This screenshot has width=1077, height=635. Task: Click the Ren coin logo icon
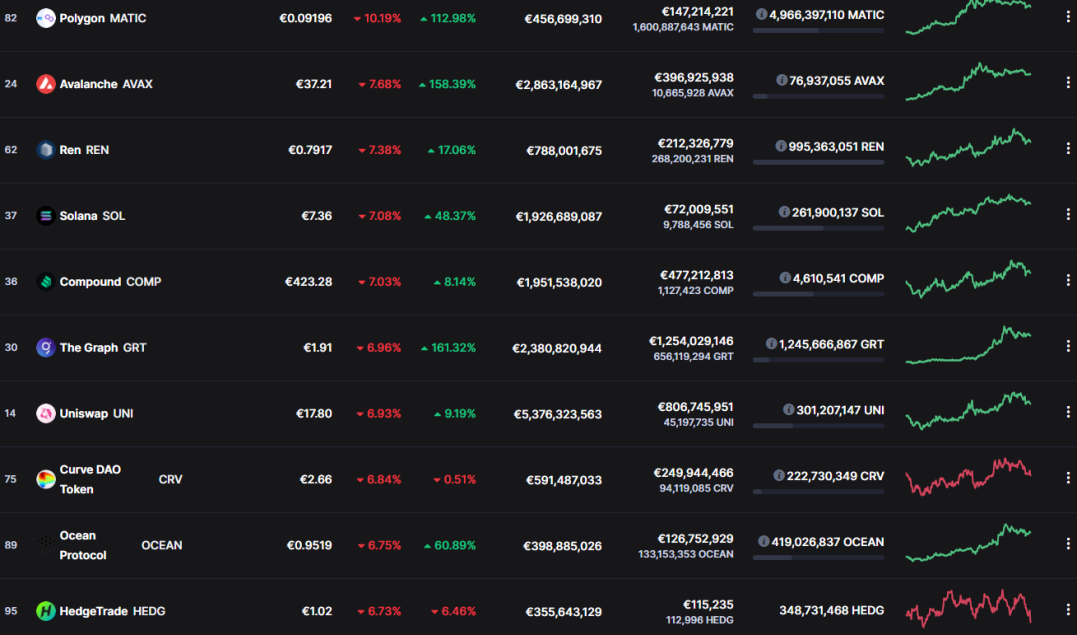pos(45,150)
